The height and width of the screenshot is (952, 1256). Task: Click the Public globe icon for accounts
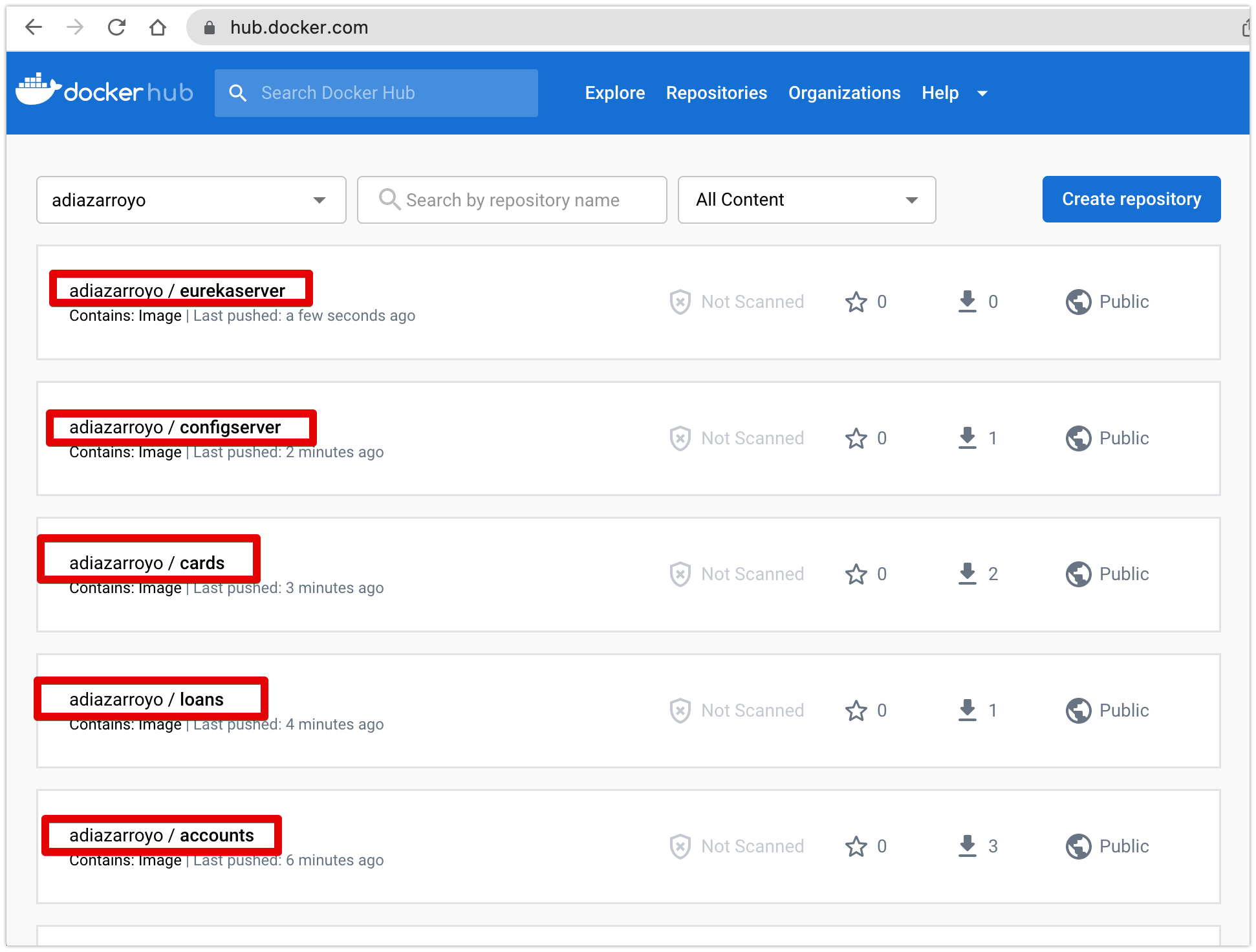1079,847
